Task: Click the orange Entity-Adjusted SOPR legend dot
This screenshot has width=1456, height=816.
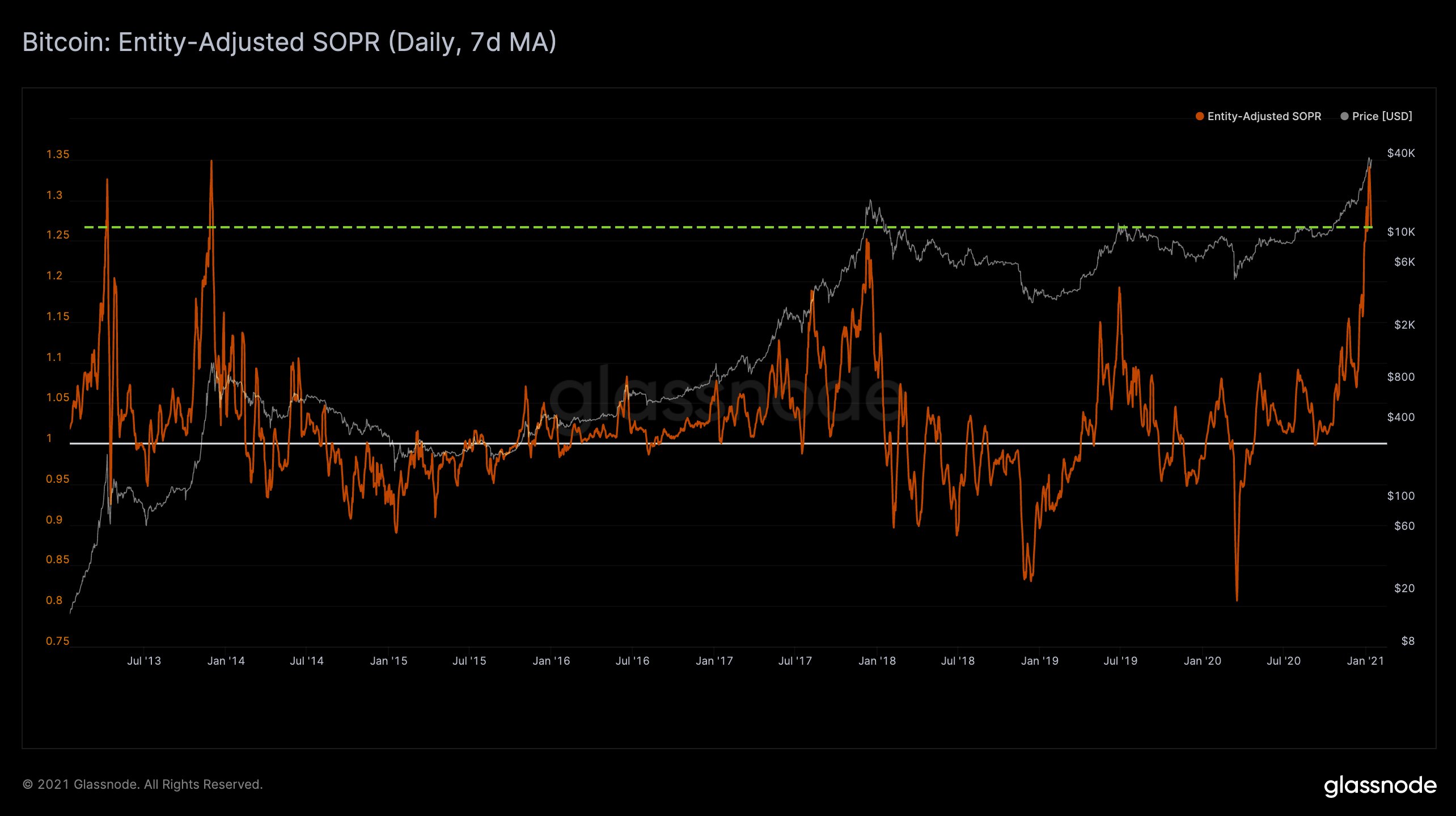Action: coord(1200,116)
